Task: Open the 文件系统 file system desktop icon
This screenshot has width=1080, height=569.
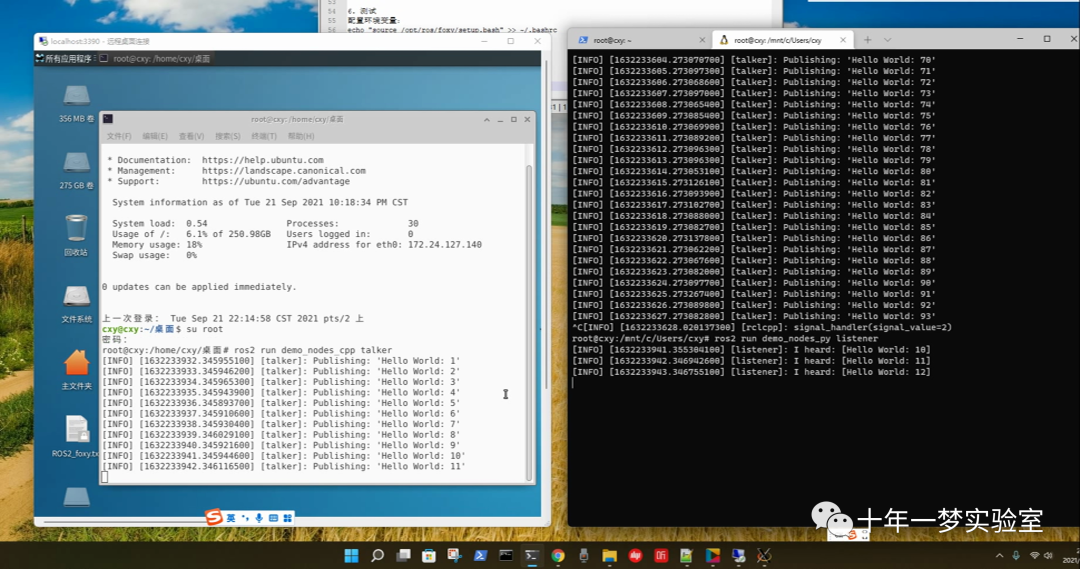Action: [76, 304]
